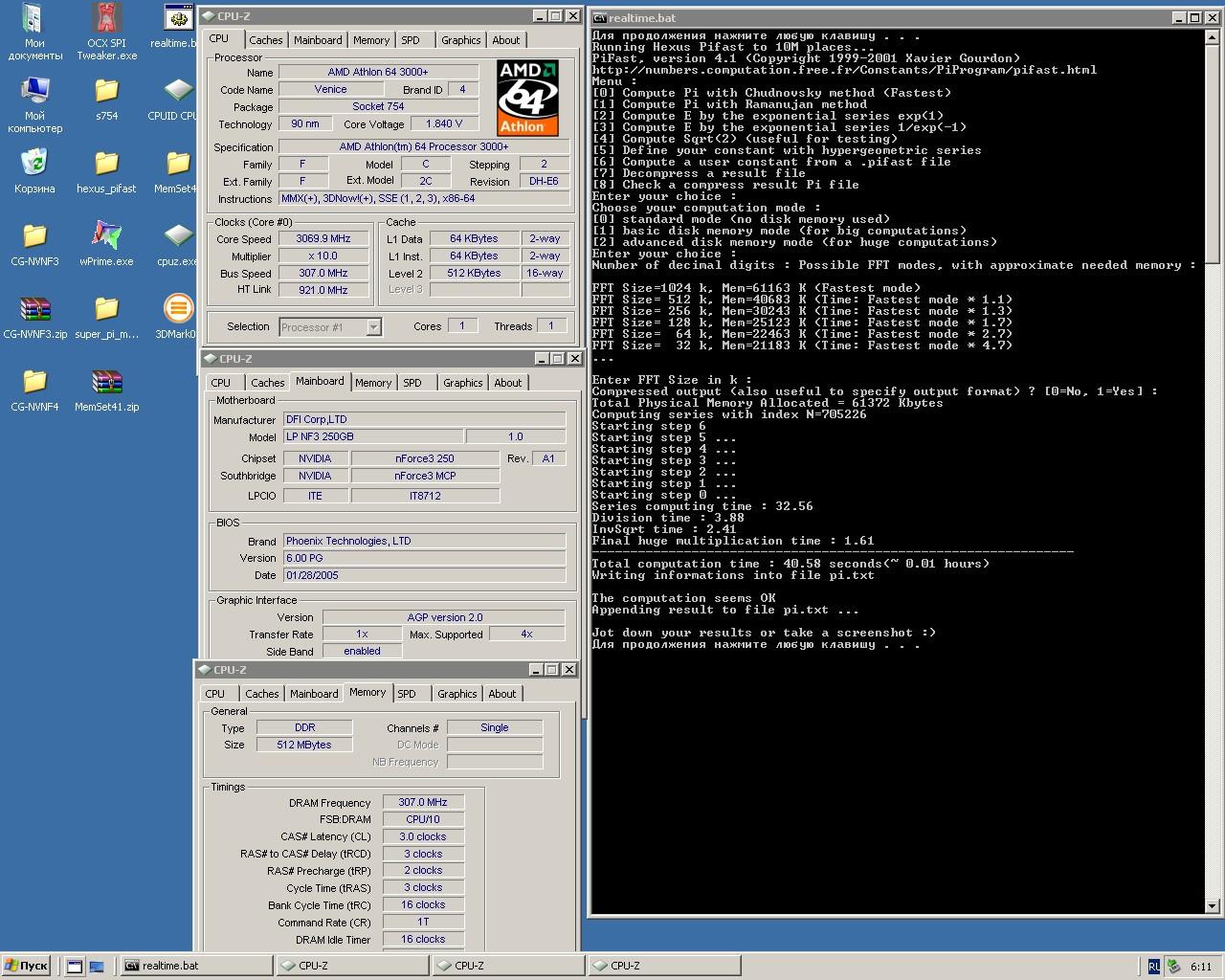1225x980 pixels.
Task: Open Мой компьютер desktop icon
Action: tap(34, 104)
